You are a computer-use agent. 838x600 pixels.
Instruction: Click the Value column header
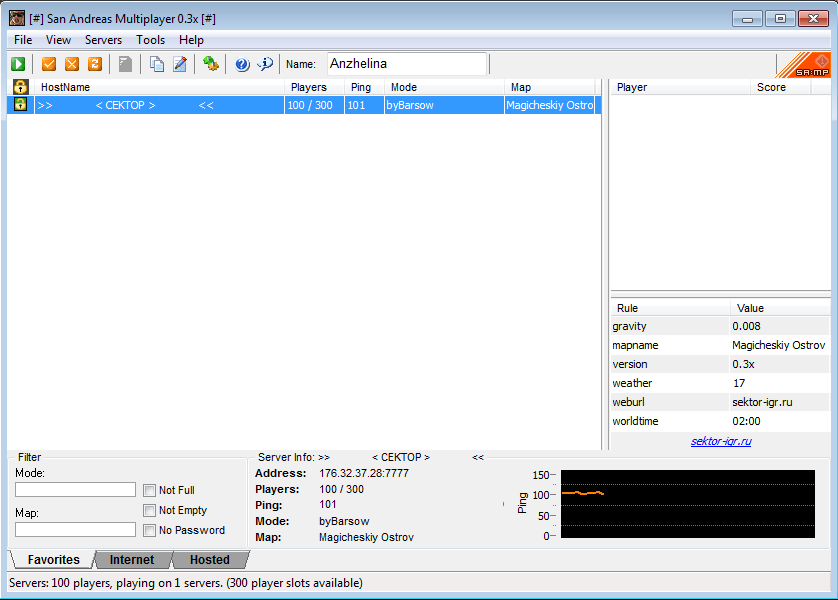point(780,308)
